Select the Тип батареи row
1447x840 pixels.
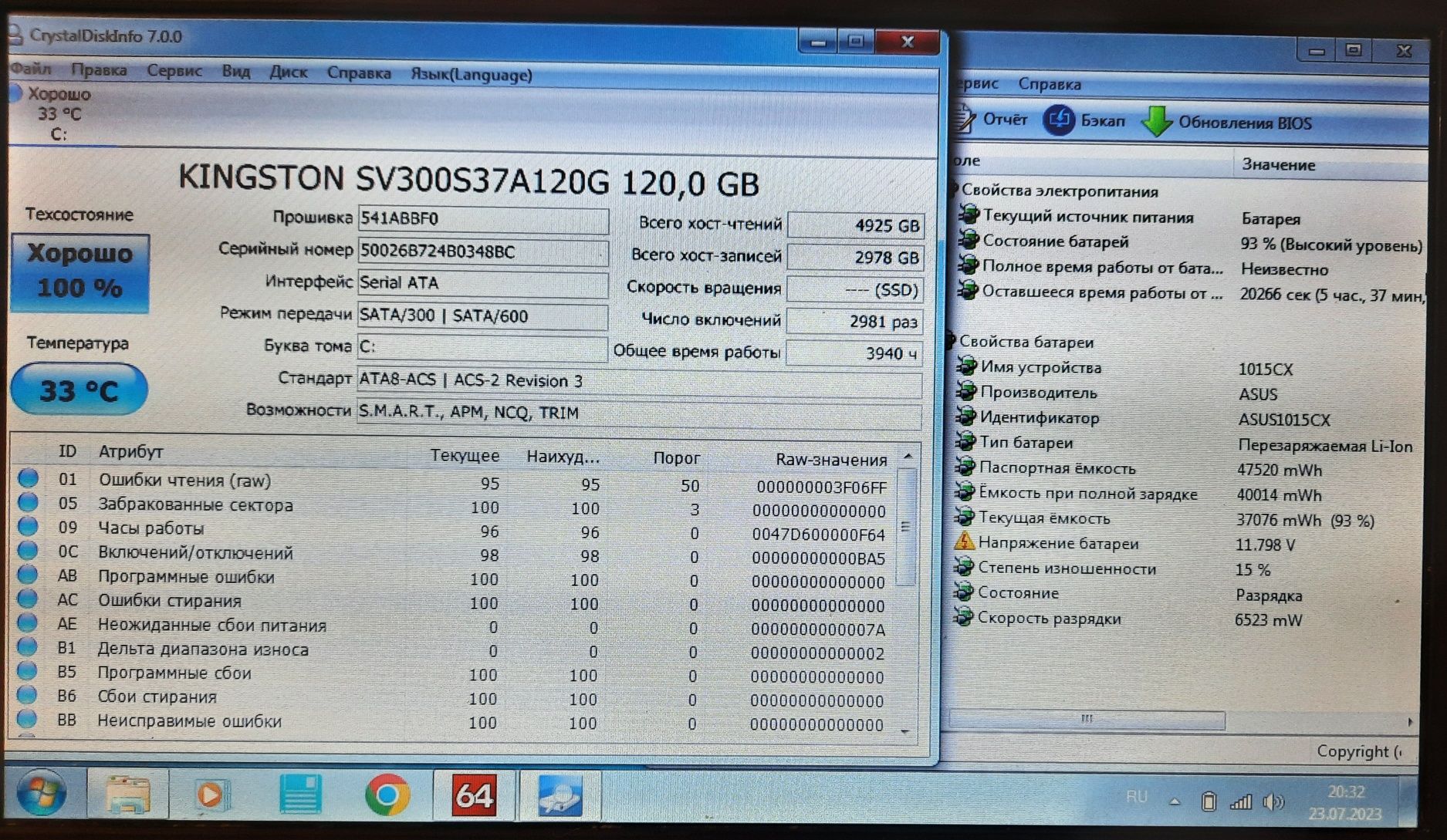click(x=1185, y=444)
